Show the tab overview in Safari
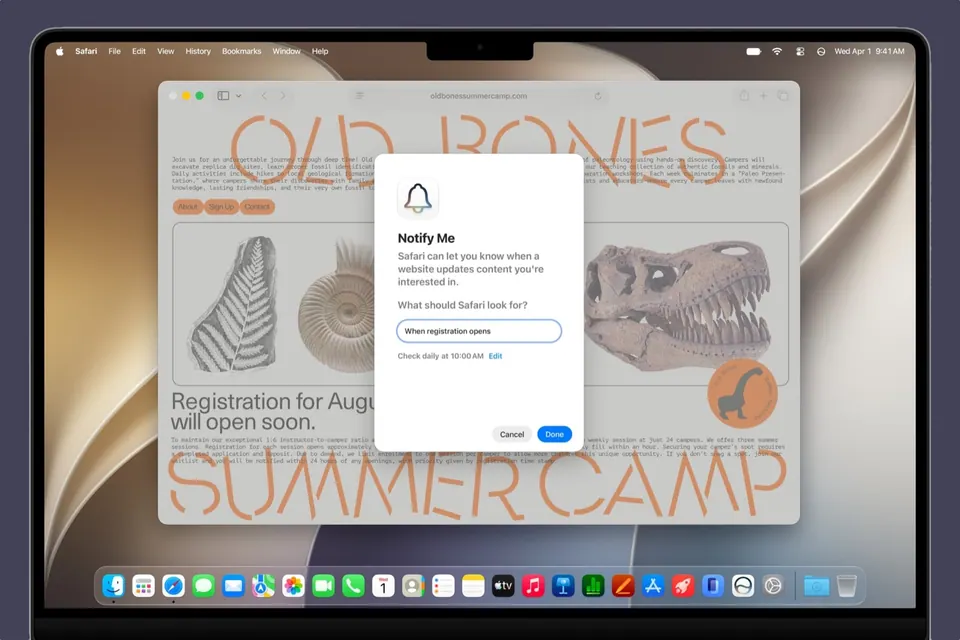This screenshot has width=960, height=640. click(783, 96)
